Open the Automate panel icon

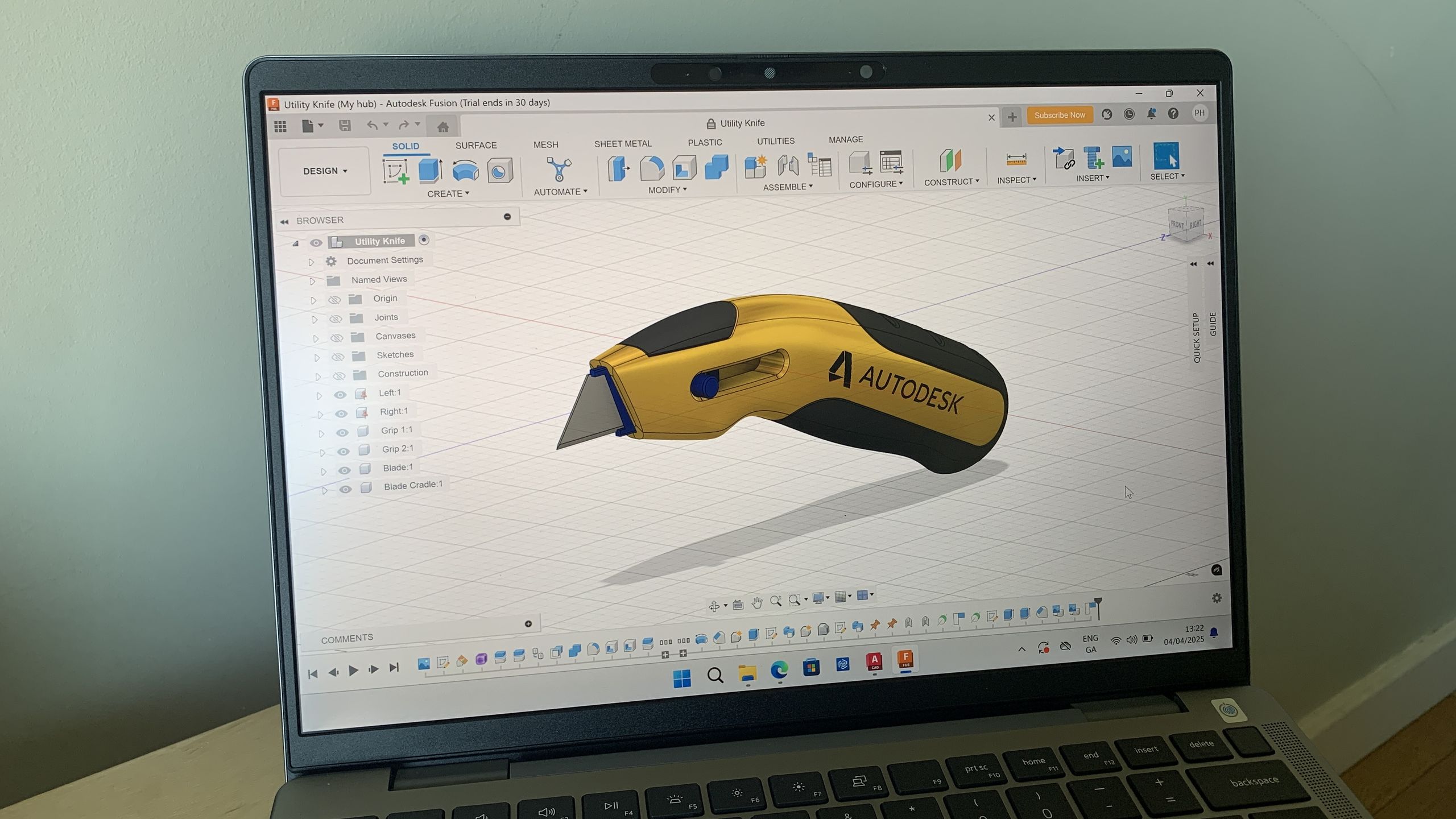click(559, 169)
